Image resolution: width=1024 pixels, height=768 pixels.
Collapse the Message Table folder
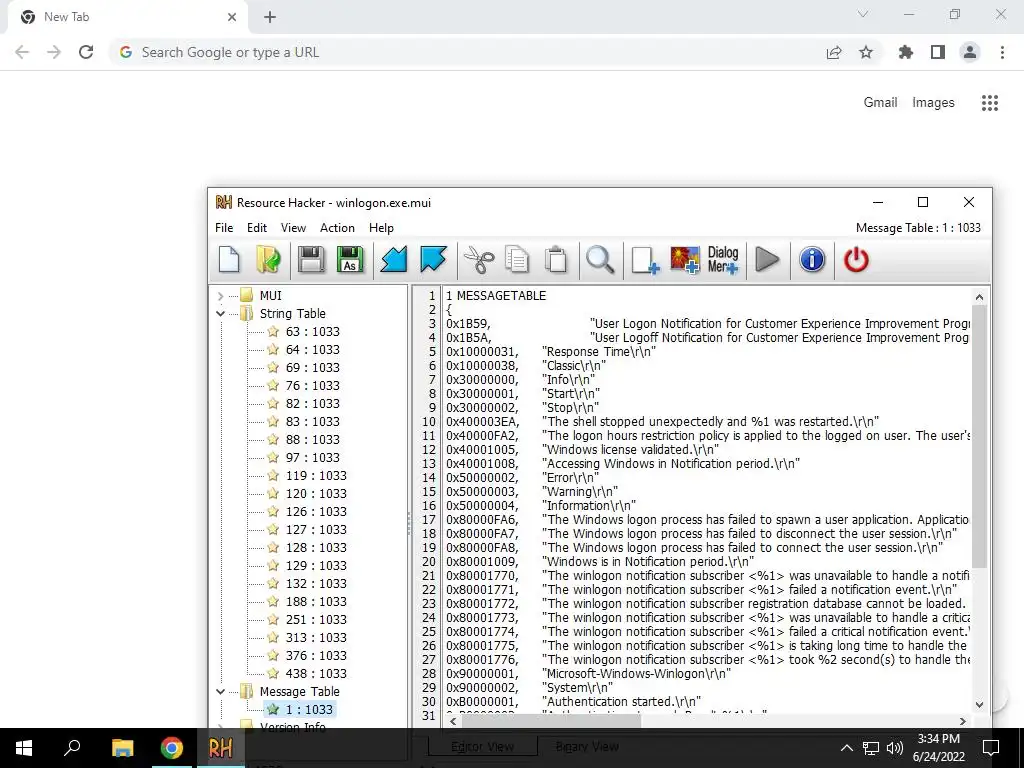click(221, 692)
